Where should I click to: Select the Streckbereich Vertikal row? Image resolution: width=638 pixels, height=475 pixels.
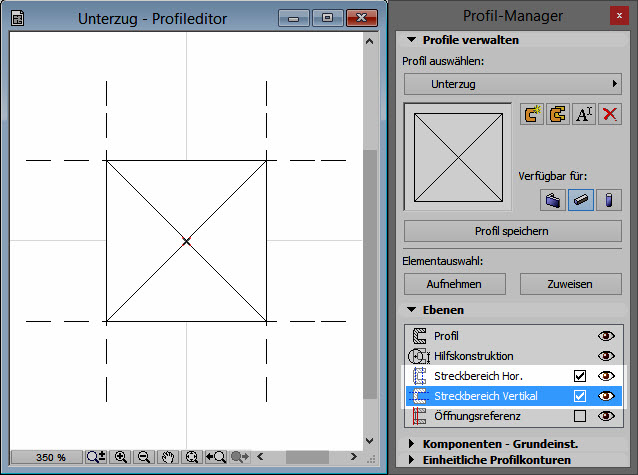(514, 396)
